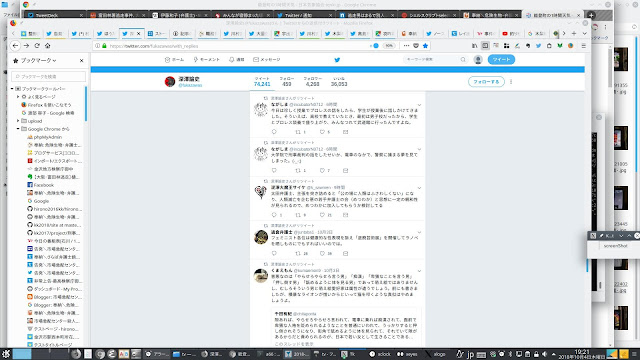Open the ツイート count 74,241 link
The width and height of the screenshot is (640, 360).
262,82
